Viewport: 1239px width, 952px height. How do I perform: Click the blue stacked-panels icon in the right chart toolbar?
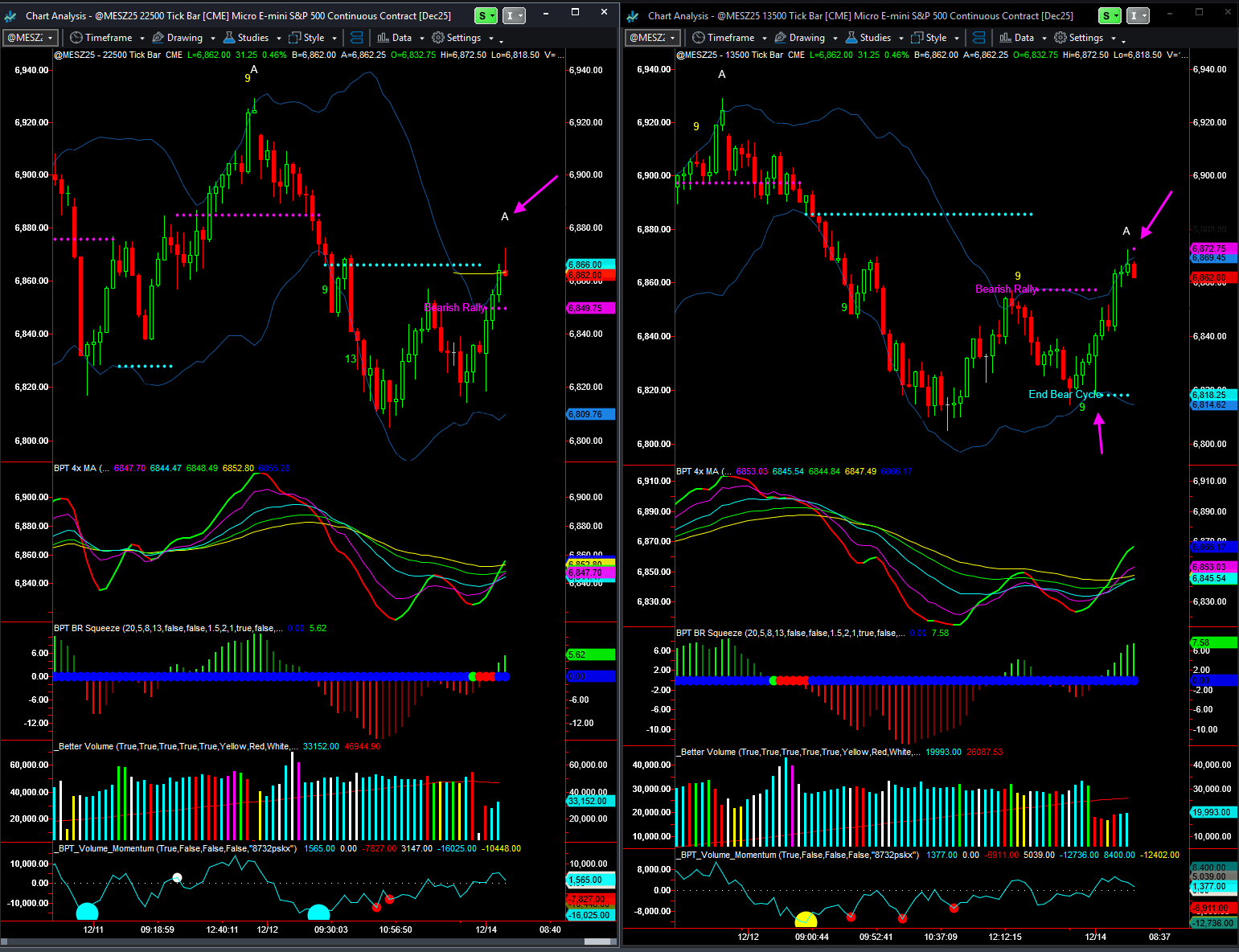(x=978, y=38)
